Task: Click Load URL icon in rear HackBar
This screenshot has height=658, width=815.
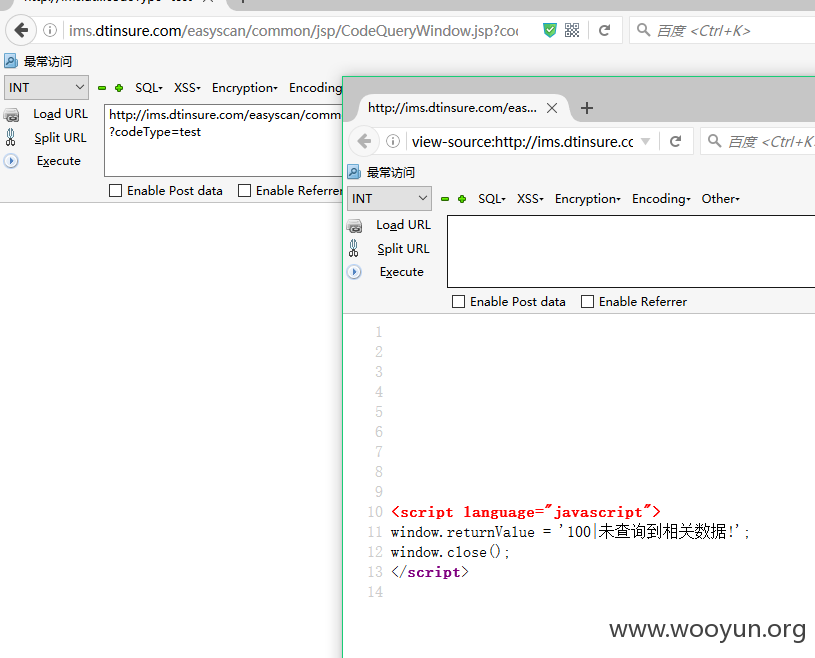Action: tap(11, 115)
